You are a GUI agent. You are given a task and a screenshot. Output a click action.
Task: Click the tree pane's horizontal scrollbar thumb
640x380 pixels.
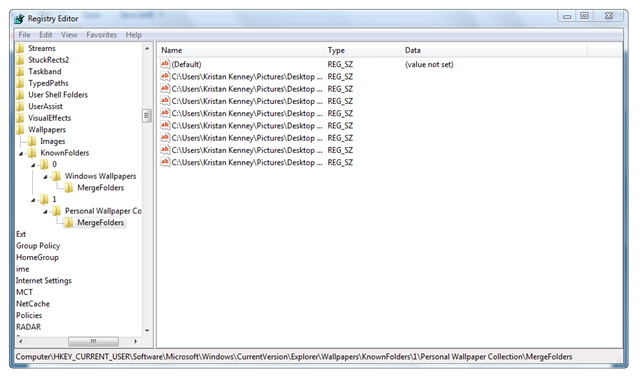tap(93, 341)
